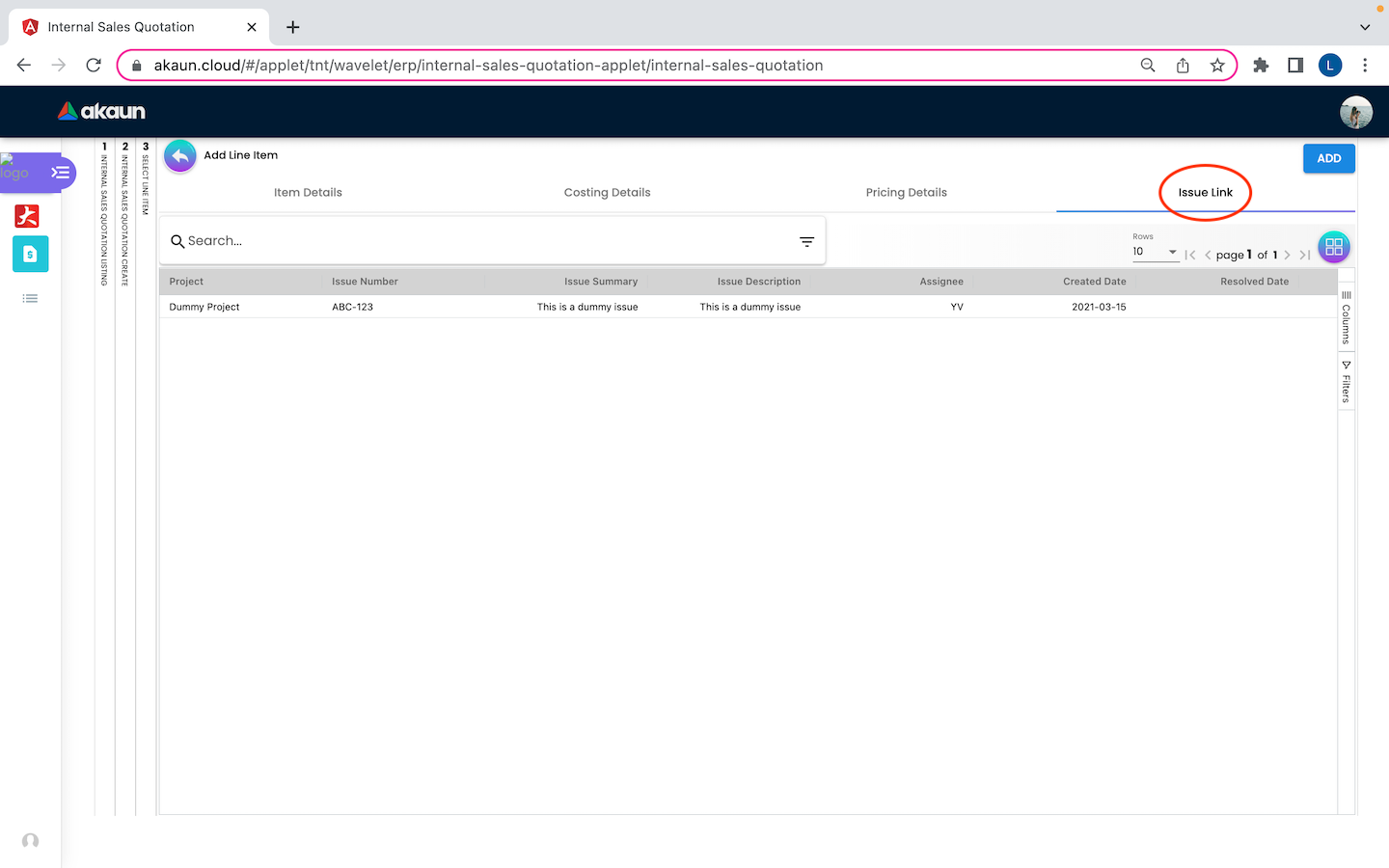Screen dimensions: 1389x868
Task: Switch to the Item Details tab
Action: (308, 193)
